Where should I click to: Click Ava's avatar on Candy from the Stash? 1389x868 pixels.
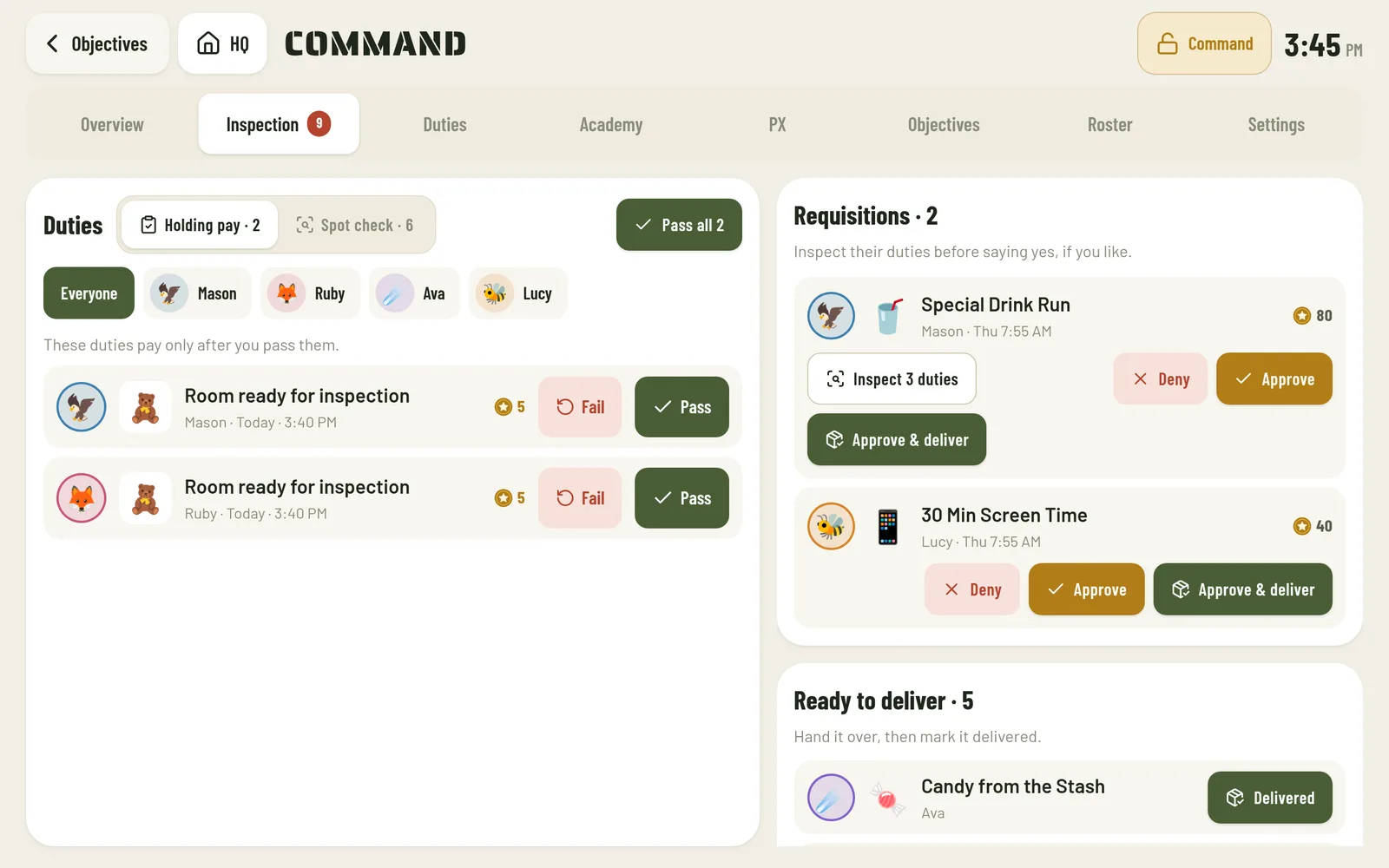pyautogui.click(x=831, y=798)
